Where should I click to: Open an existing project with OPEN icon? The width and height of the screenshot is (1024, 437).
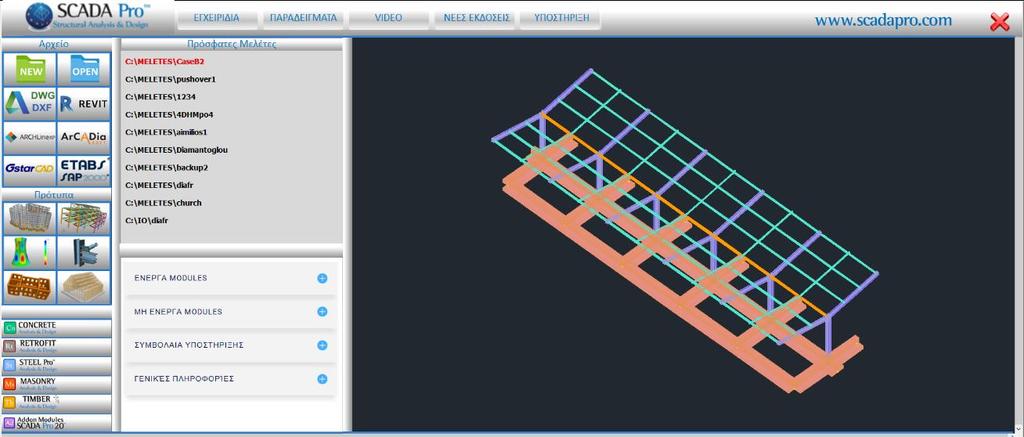pos(84,70)
